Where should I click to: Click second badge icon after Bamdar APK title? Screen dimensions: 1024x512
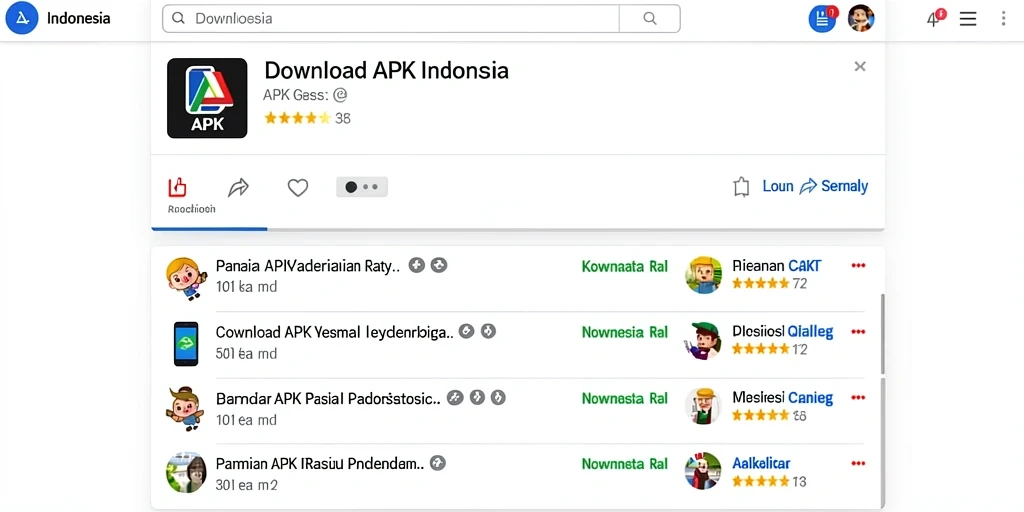tap(477, 397)
